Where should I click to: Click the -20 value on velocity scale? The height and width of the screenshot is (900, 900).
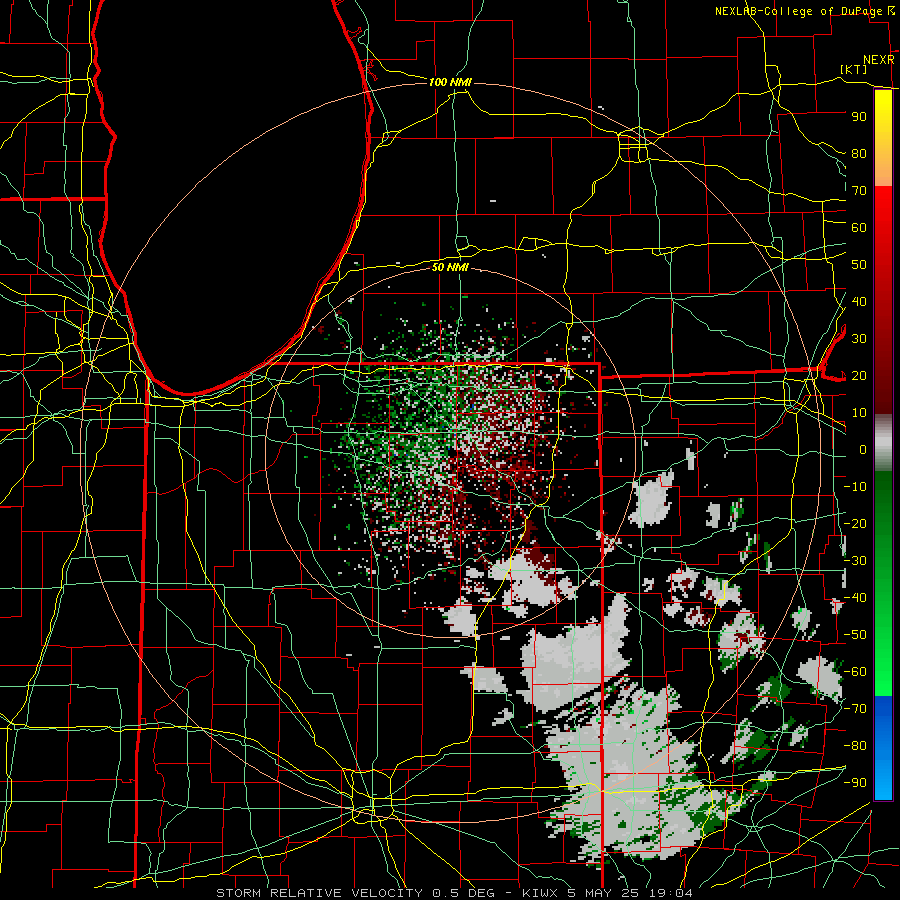point(855,523)
